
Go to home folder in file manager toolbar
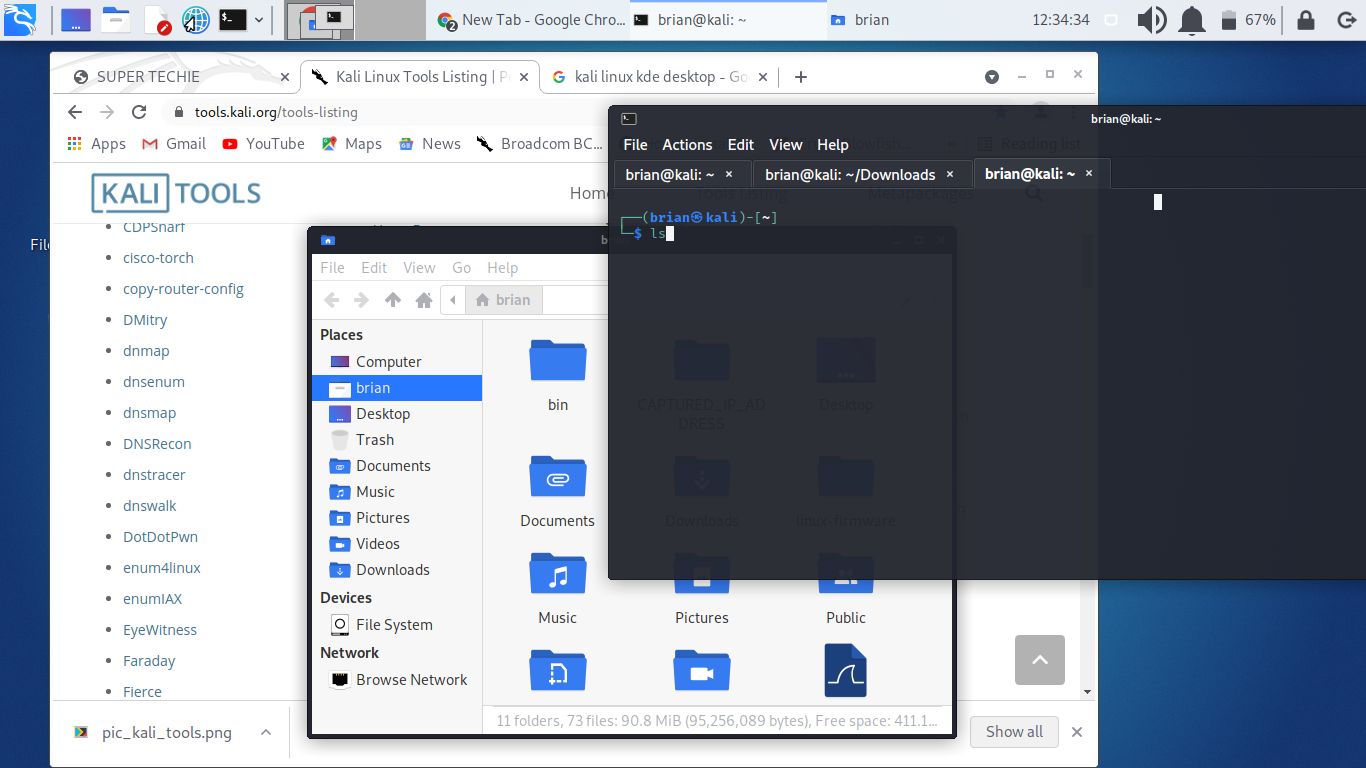[x=424, y=300]
